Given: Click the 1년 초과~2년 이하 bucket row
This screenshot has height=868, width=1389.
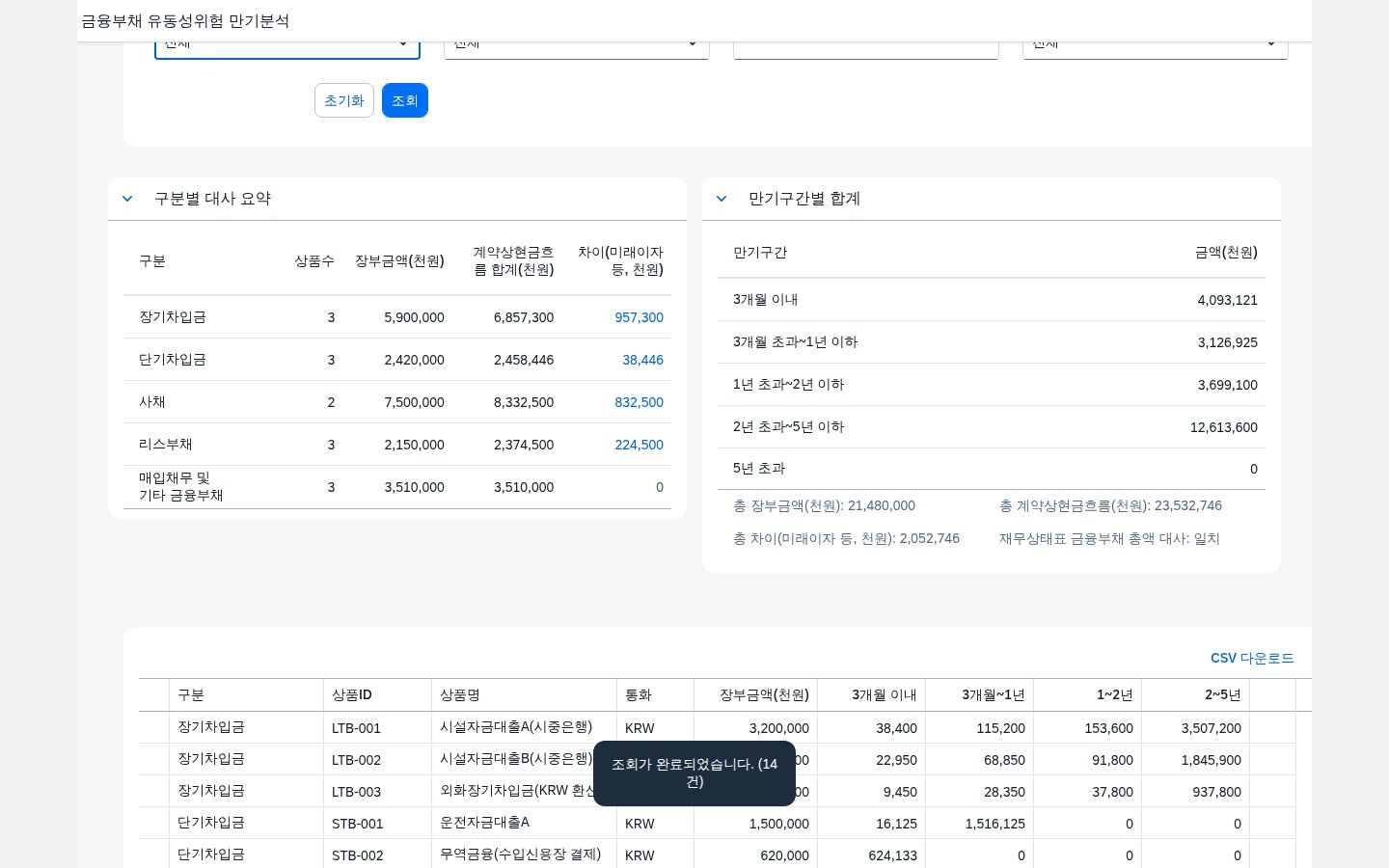Looking at the screenshot, I should 992,385.
